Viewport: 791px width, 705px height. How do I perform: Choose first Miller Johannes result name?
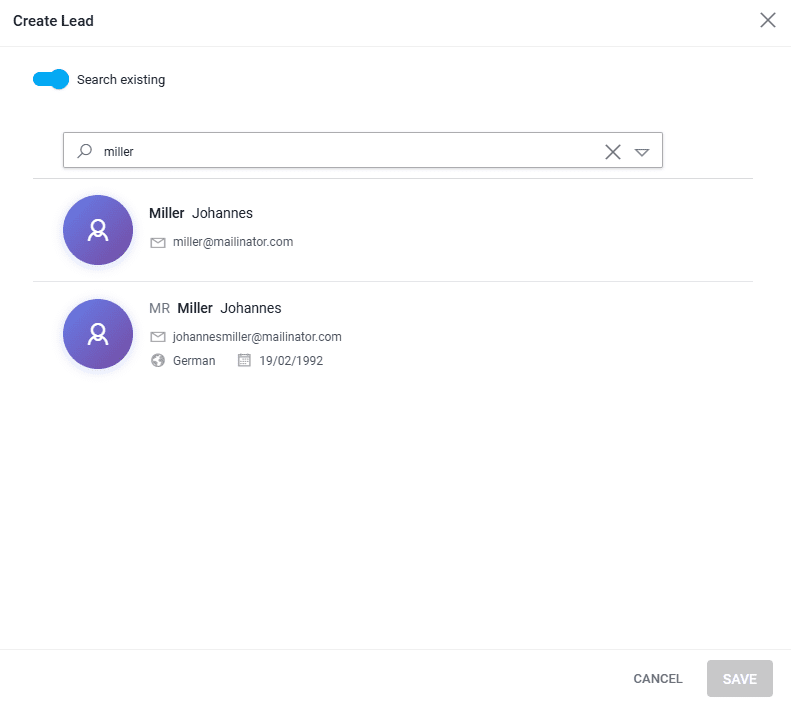(201, 213)
